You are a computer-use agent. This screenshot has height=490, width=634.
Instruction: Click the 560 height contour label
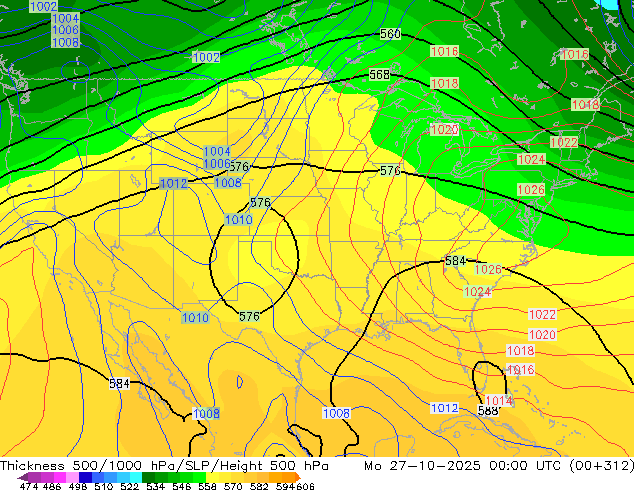pyautogui.click(x=390, y=34)
